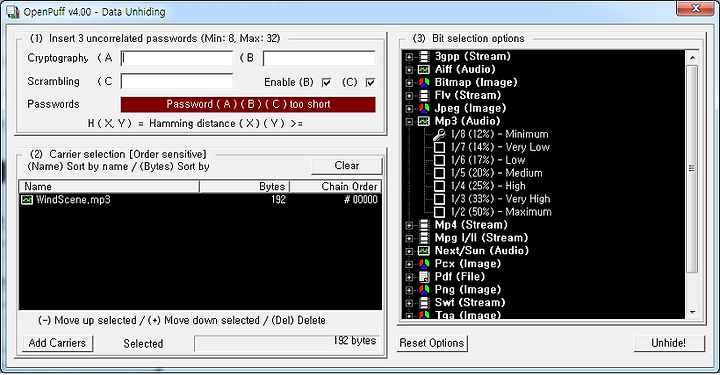This screenshot has height=375, width=720.
Task: Click the Mp3 (Audio) waveform icon
Action: pyautogui.click(x=424, y=121)
